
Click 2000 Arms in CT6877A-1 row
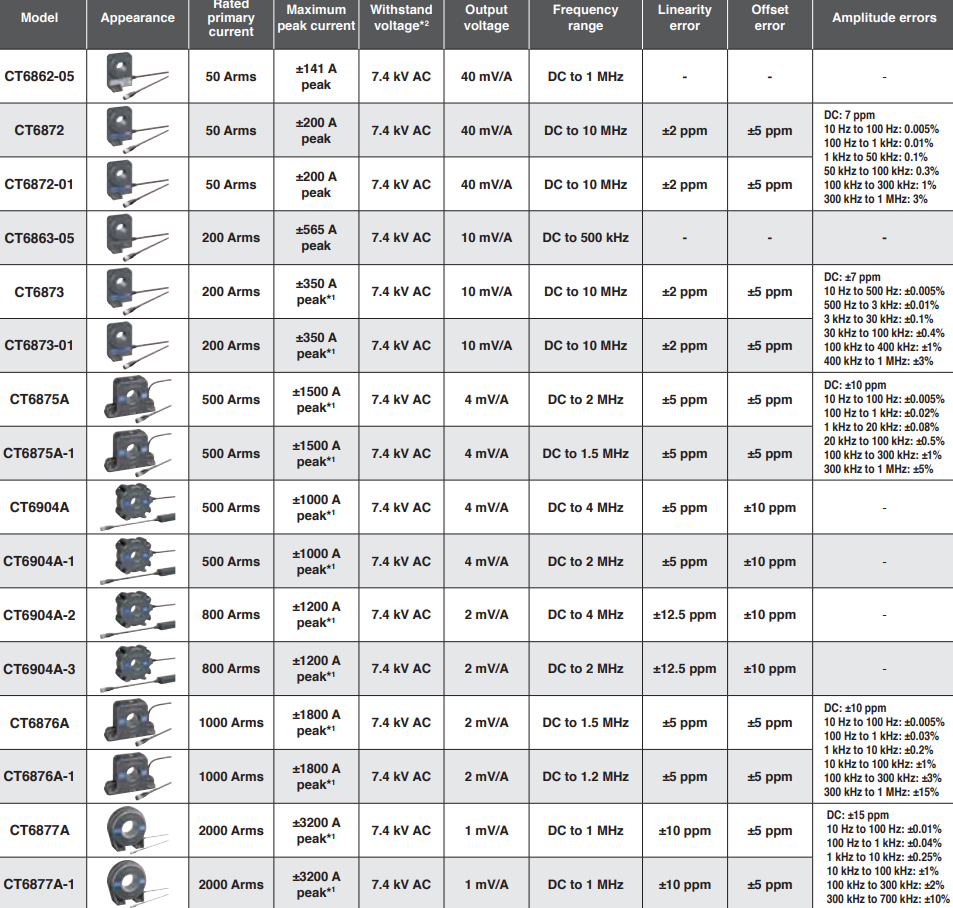pos(231,884)
